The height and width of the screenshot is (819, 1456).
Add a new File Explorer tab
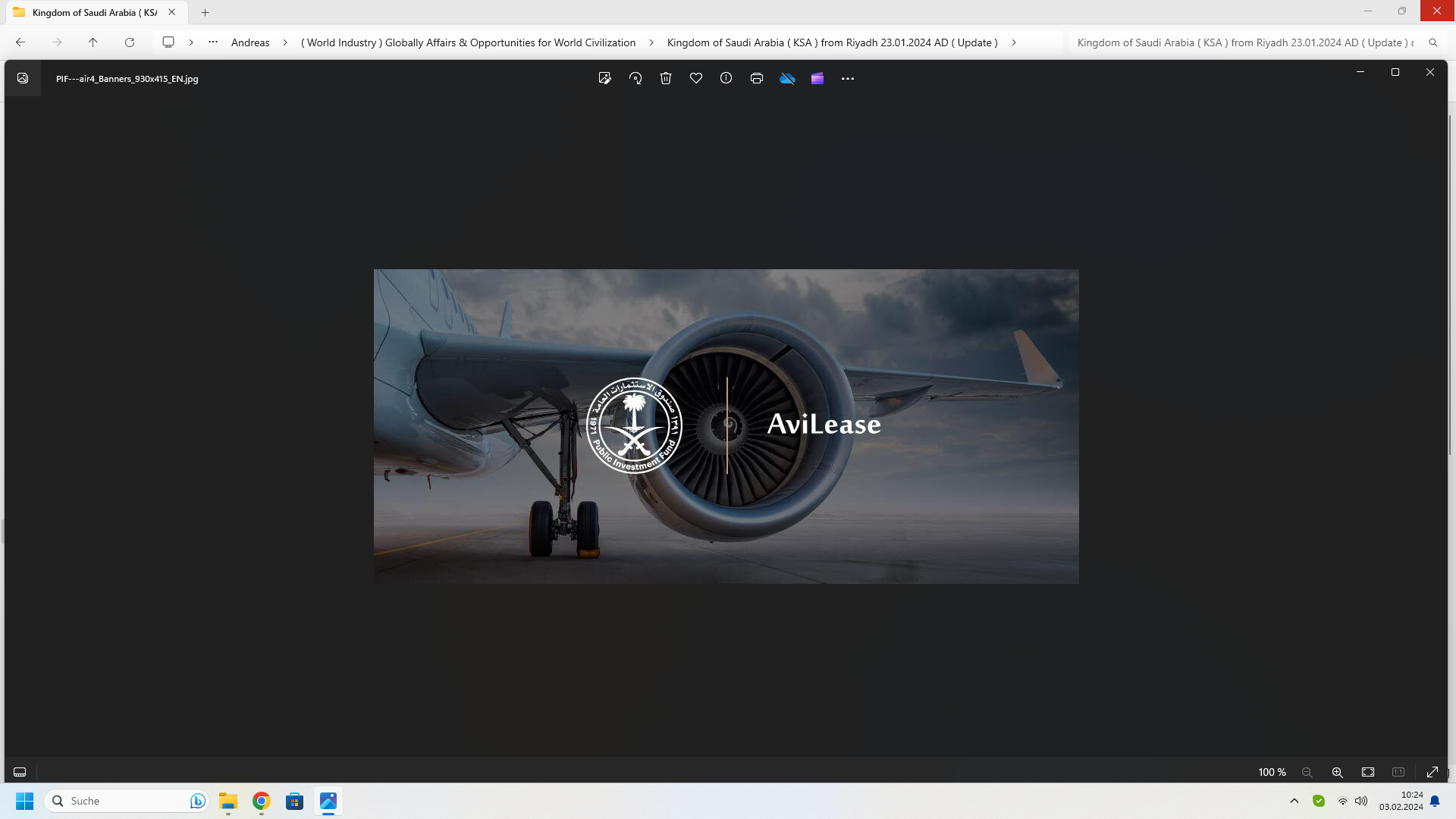[x=205, y=12]
